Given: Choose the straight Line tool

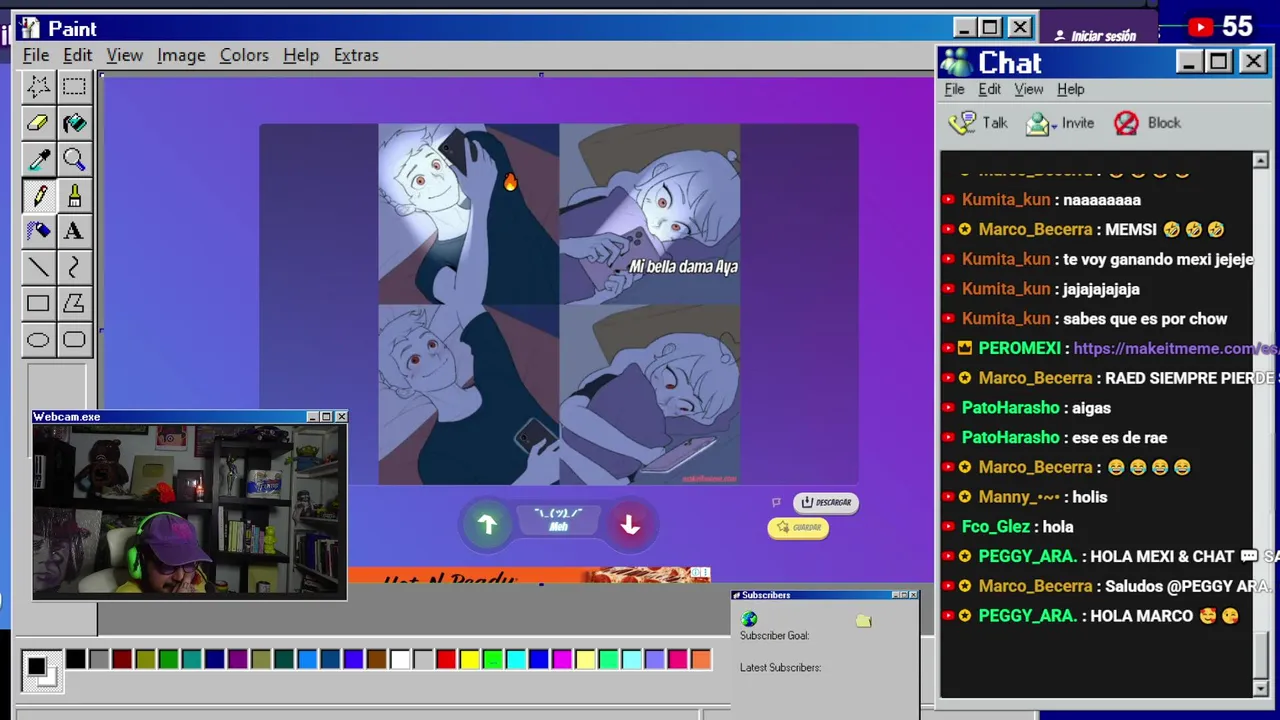Looking at the screenshot, I should click(38, 267).
